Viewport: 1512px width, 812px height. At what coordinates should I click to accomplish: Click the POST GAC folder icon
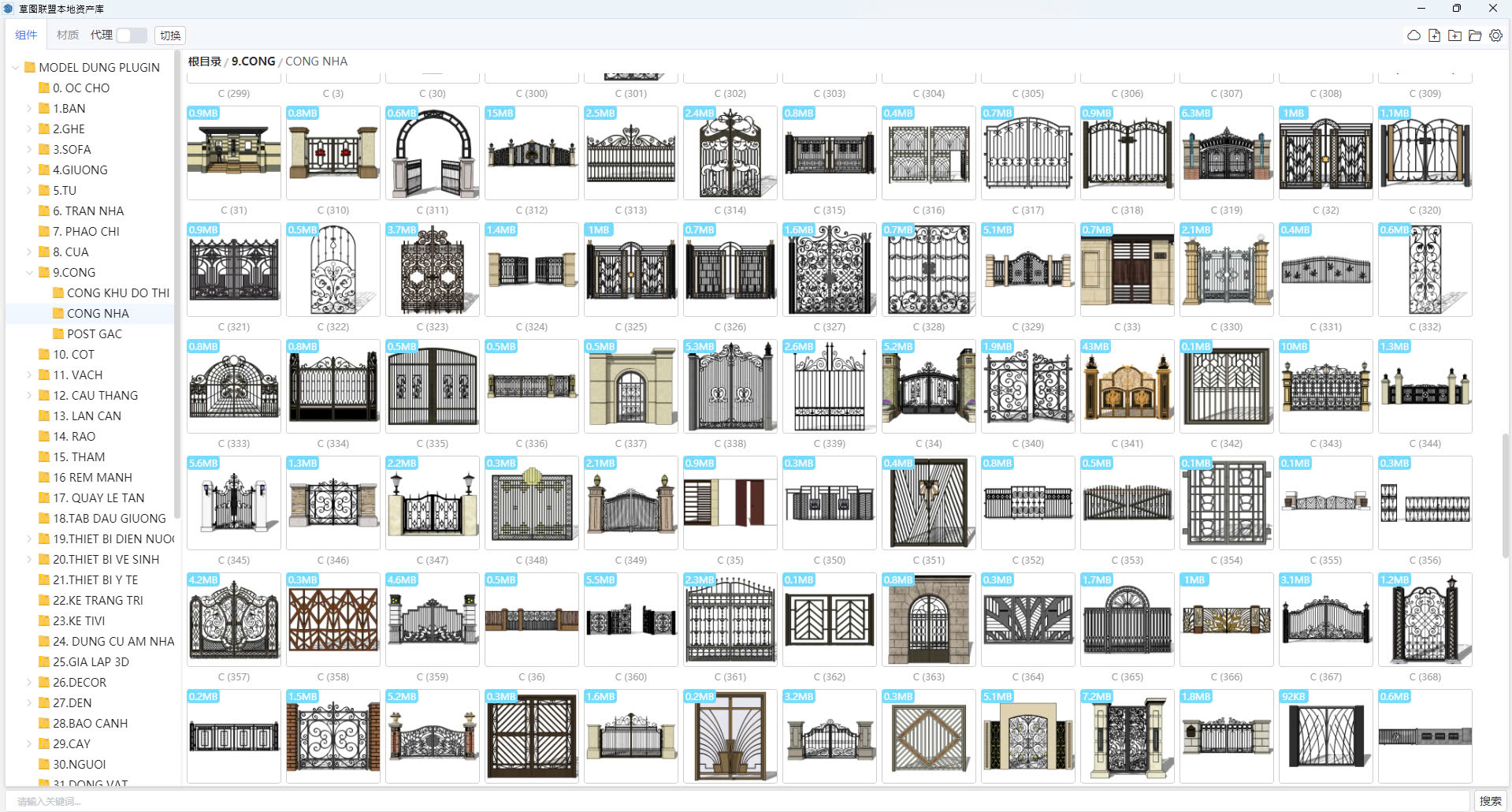(58, 333)
